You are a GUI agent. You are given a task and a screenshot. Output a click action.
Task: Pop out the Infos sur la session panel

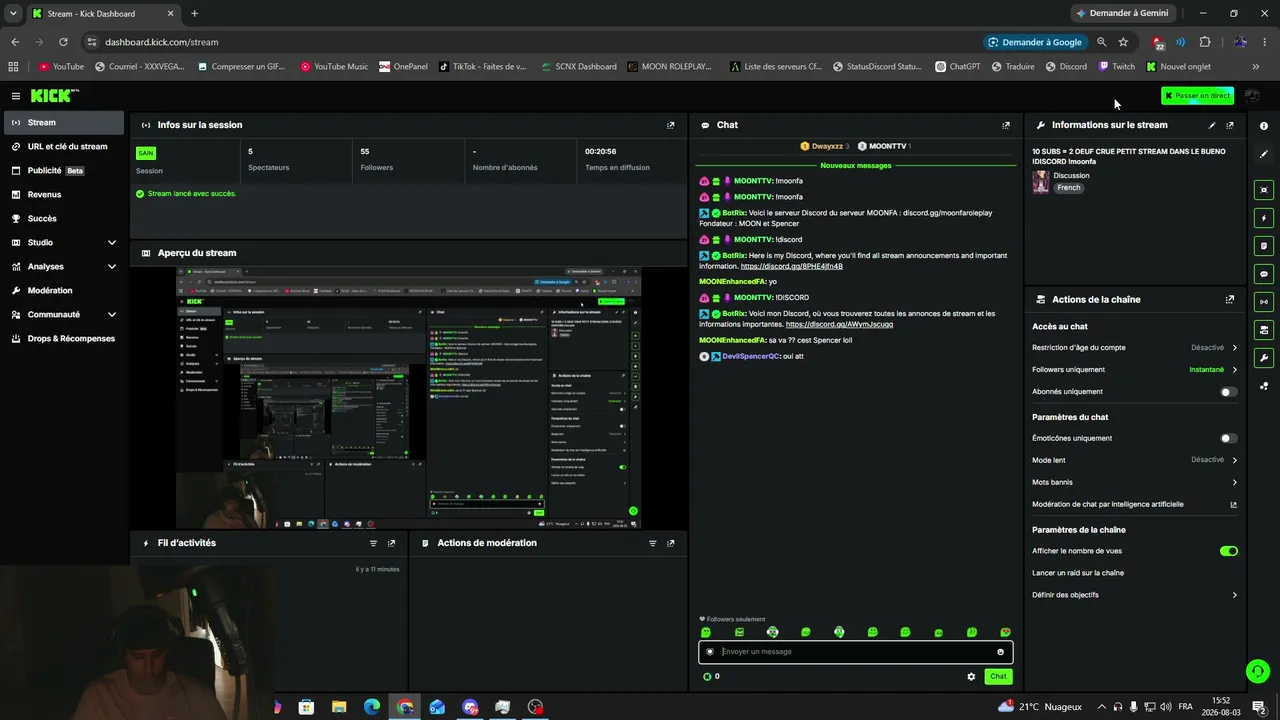click(670, 125)
